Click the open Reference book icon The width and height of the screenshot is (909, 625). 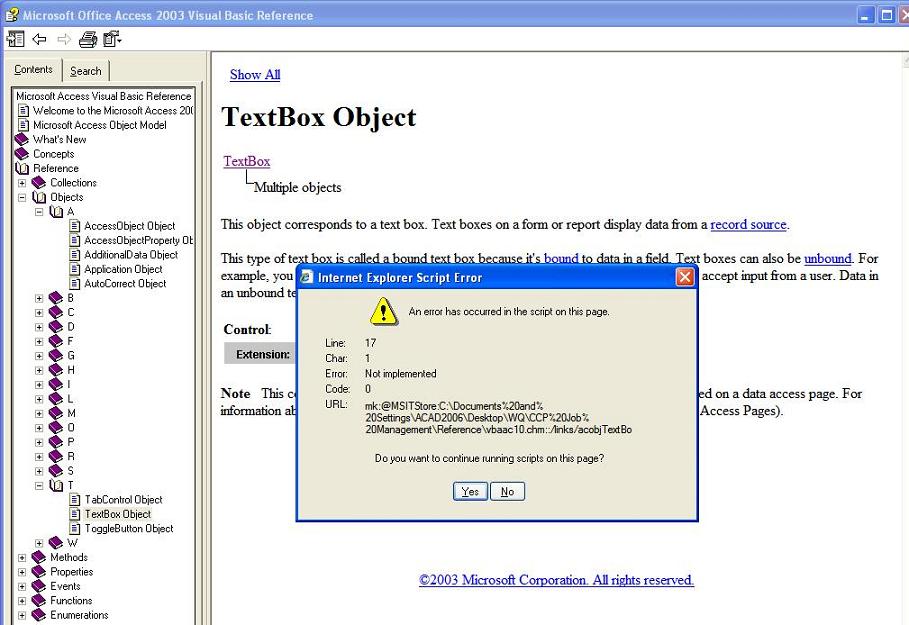(22, 168)
